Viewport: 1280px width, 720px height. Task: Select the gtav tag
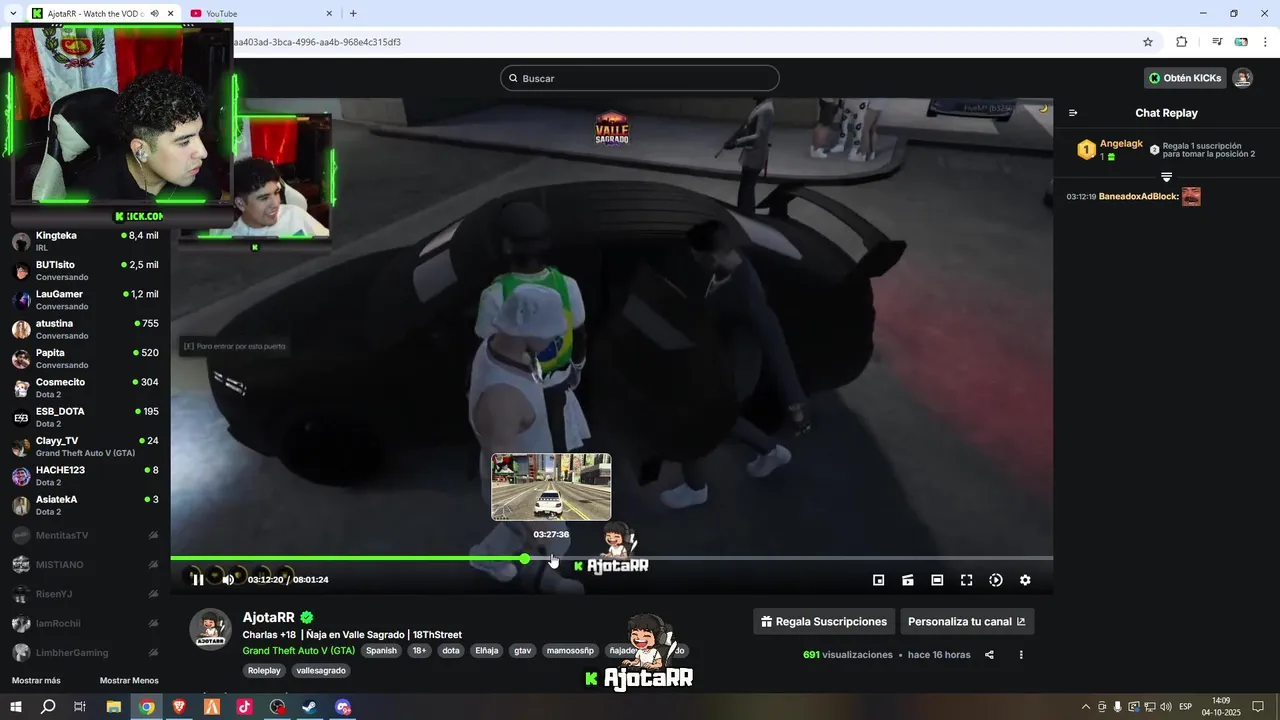(x=523, y=650)
